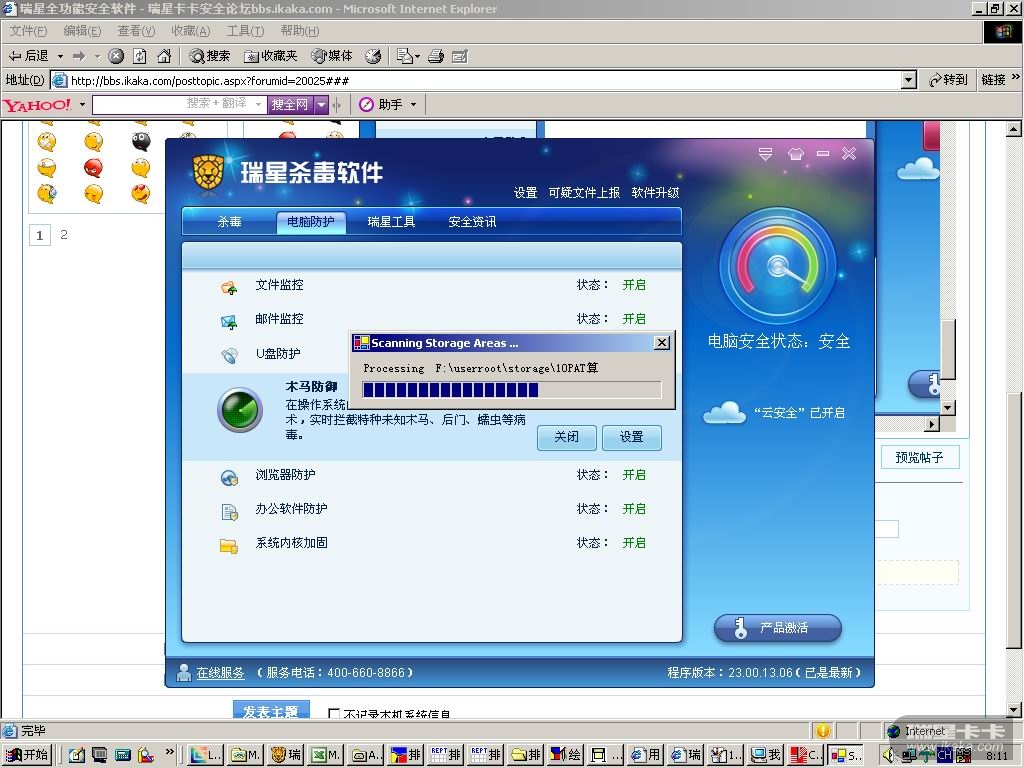Click the green radar 木马防御 icon
This screenshot has height=768, width=1024.
(240, 410)
